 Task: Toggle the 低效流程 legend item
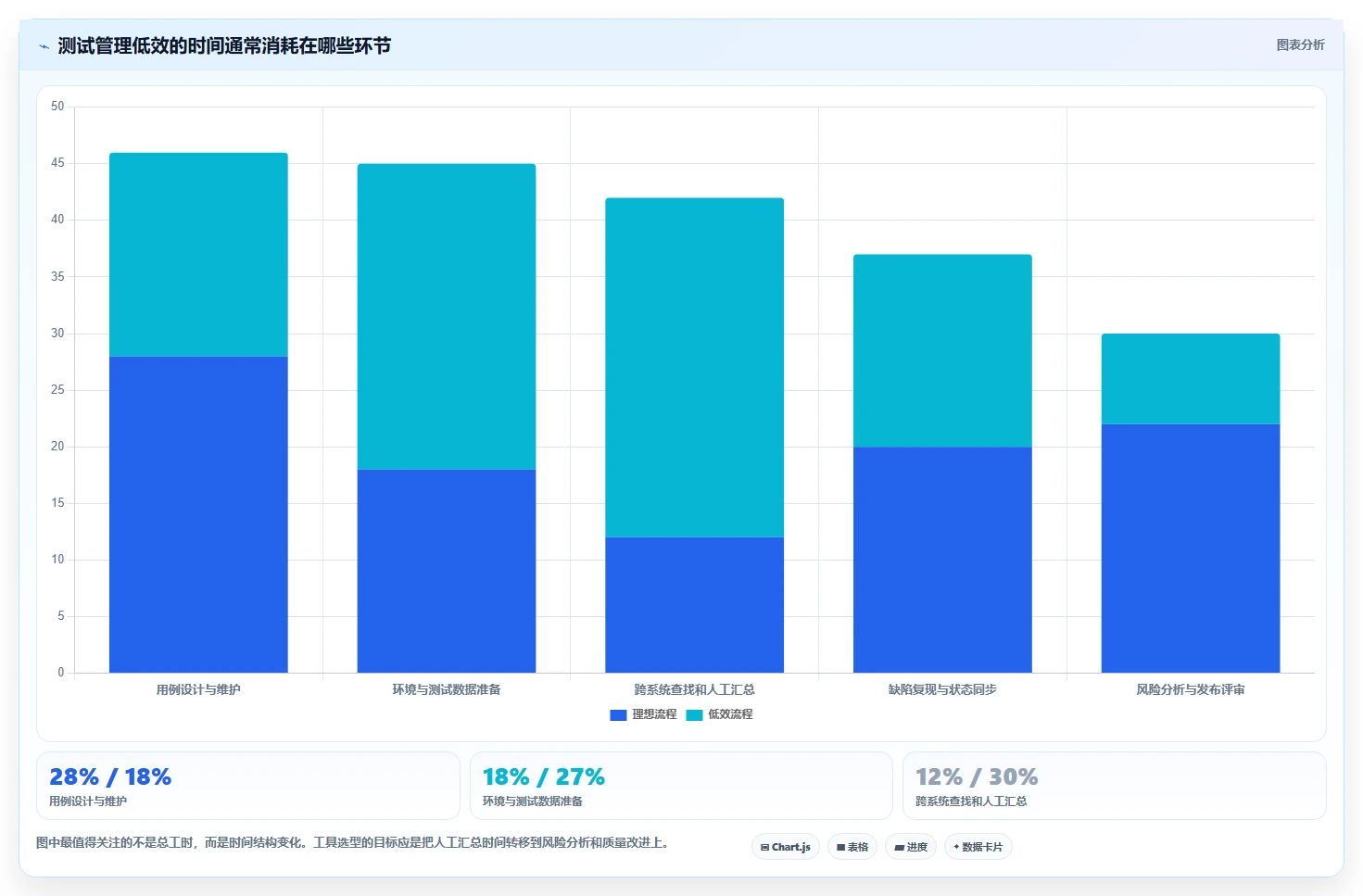(x=719, y=714)
